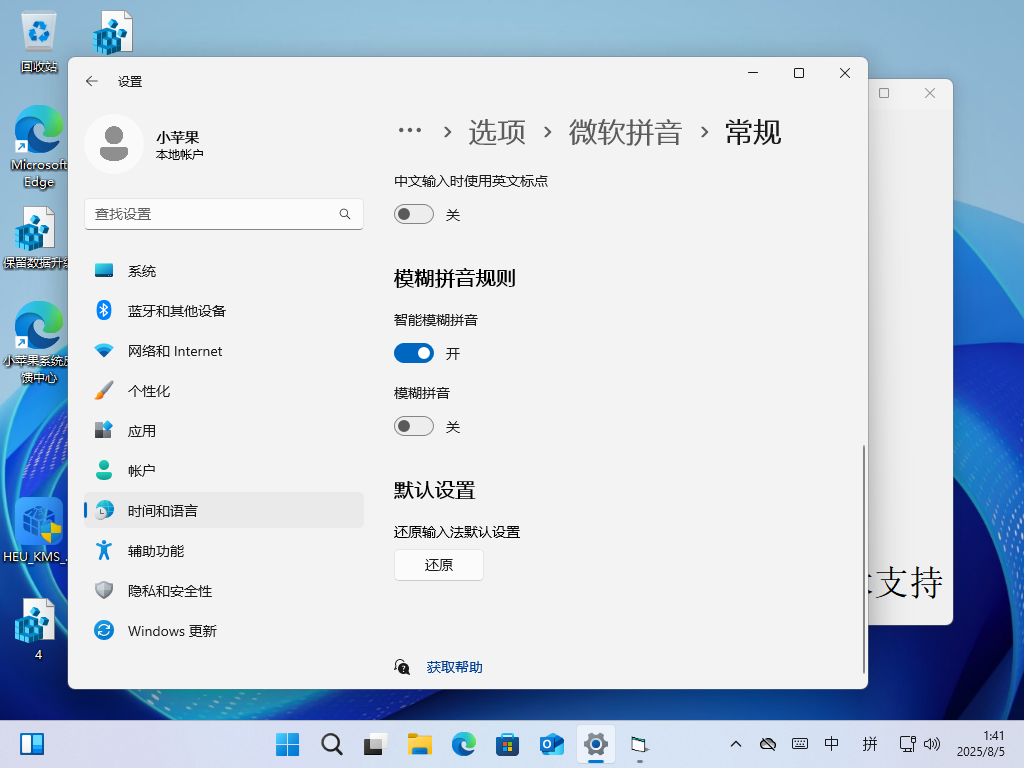Viewport: 1024px width, 768px height.
Task: Disable 智能模糊拼音
Action: pyautogui.click(x=413, y=352)
